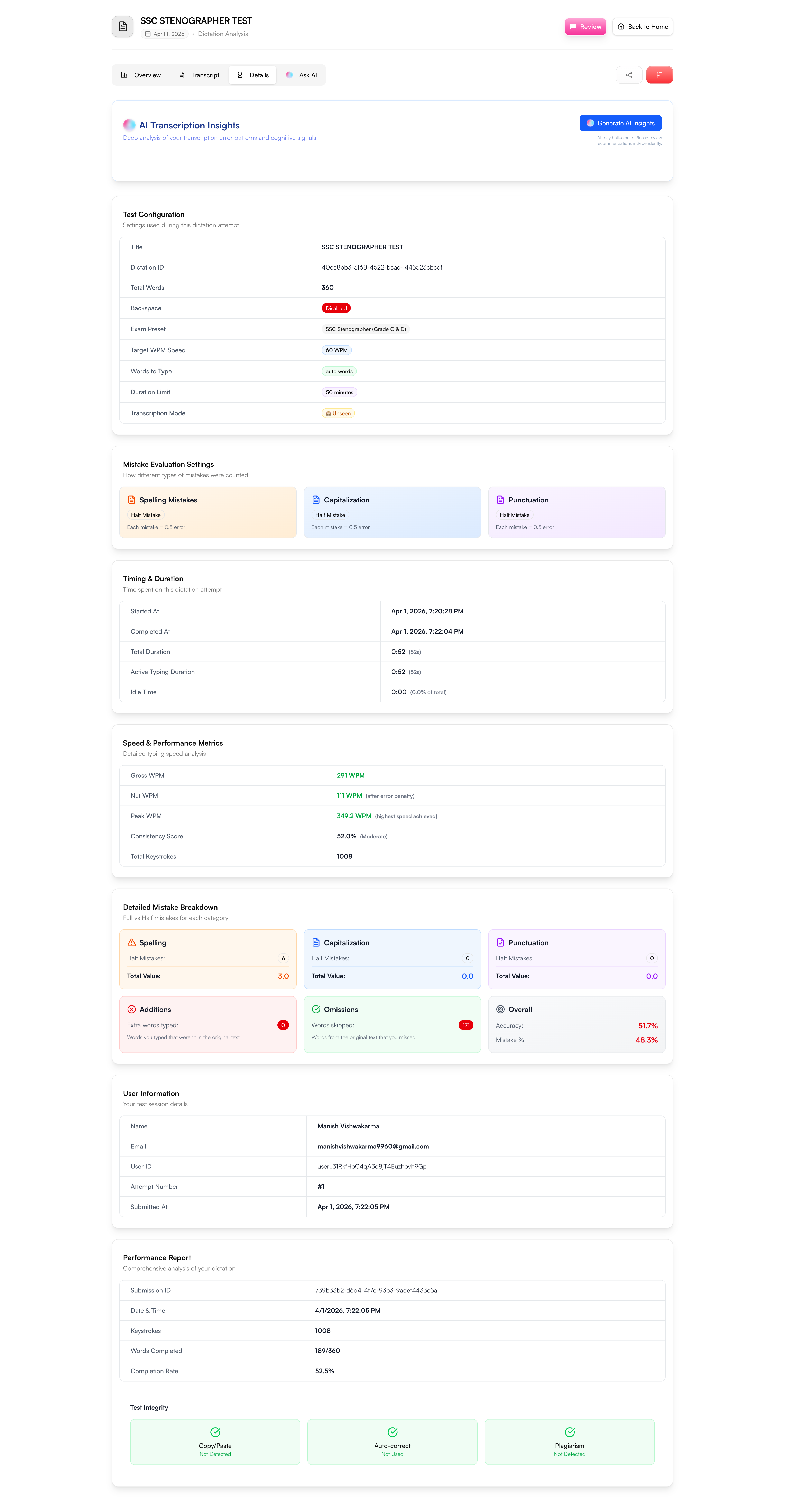
Task: Click the calendar icon next to April 1, 2026
Action: coord(148,34)
